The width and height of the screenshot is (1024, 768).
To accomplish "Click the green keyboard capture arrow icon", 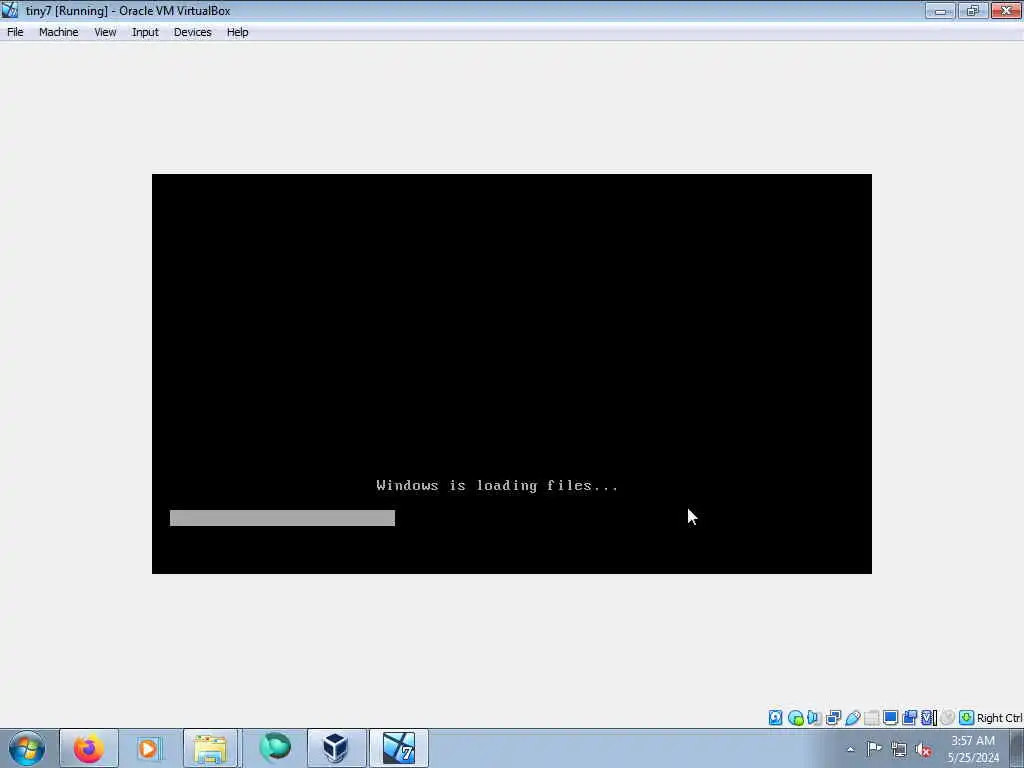I will click(967, 718).
